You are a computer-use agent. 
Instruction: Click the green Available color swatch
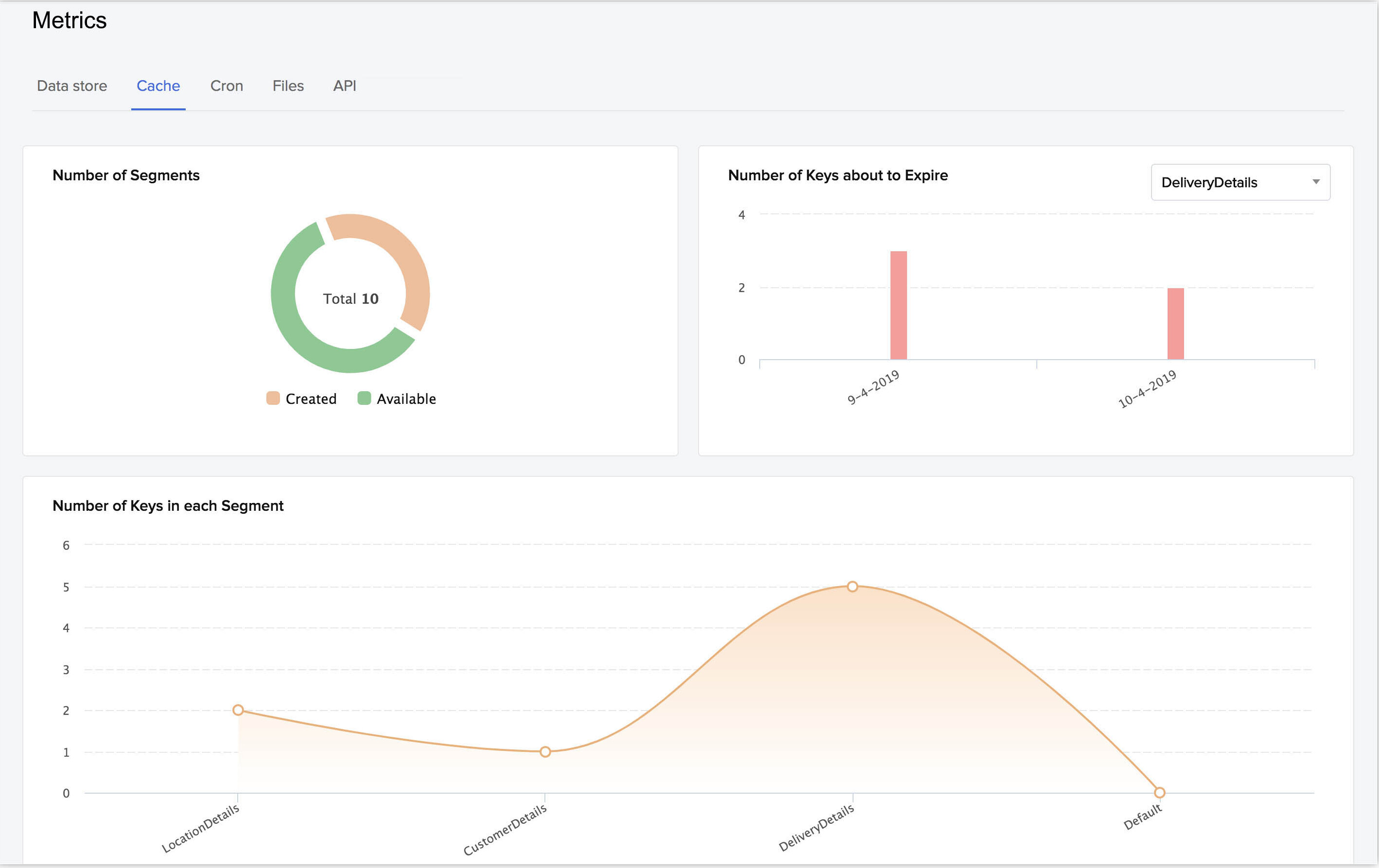364,399
